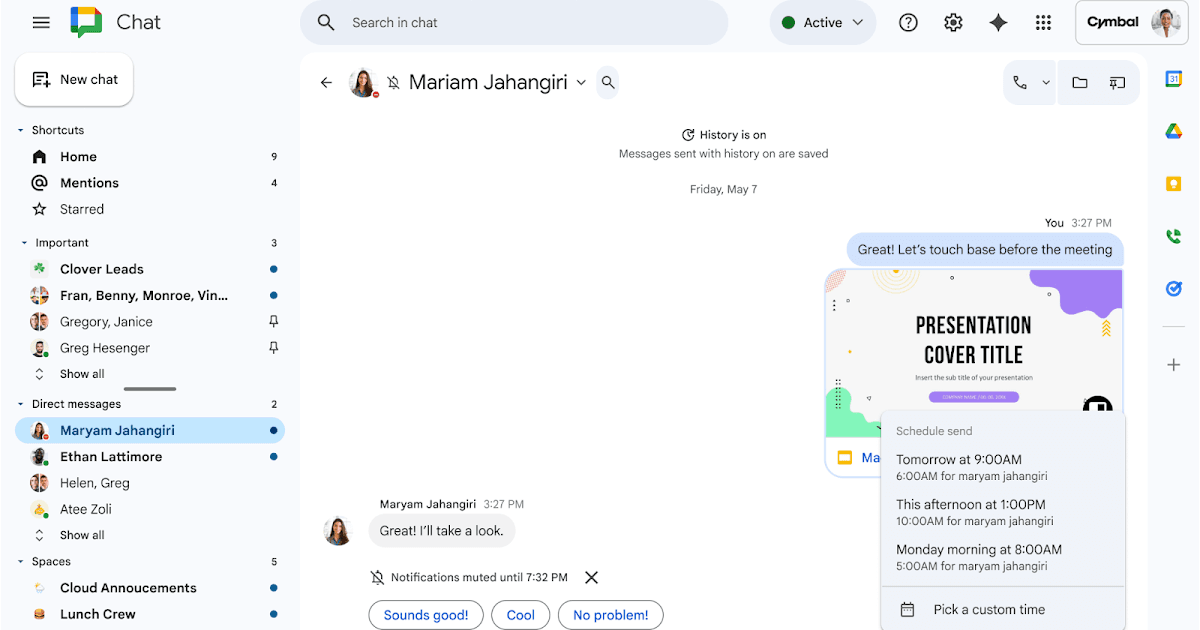Choose Pick a custom time

pyautogui.click(x=988, y=609)
